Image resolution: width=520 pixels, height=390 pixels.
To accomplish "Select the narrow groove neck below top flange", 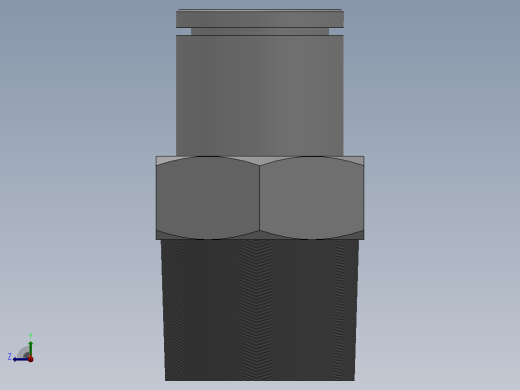I will (x=260, y=31).
